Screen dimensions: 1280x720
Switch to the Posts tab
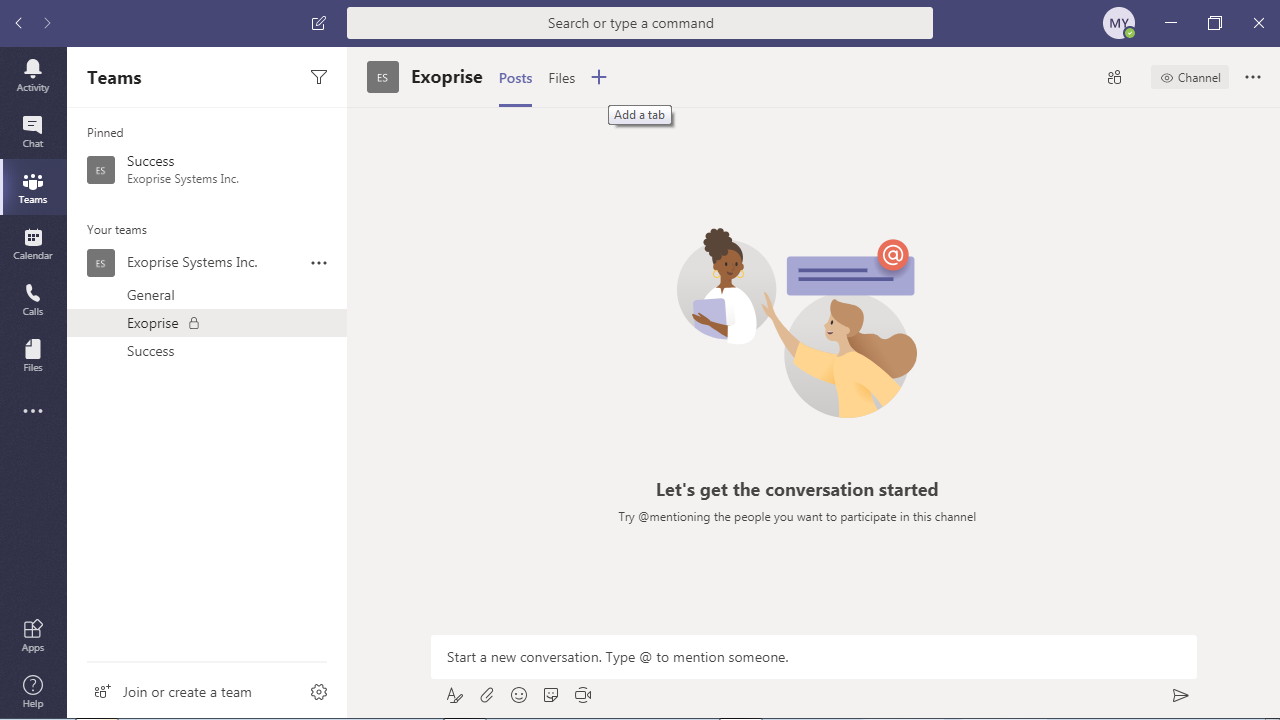coord(516,78)
